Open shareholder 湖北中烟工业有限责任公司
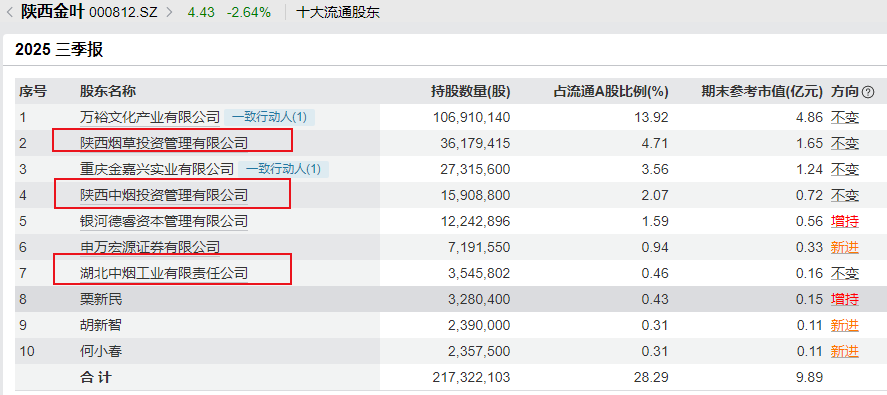The width and height of the screenshot is (887, 395). [x=163, y=273]
